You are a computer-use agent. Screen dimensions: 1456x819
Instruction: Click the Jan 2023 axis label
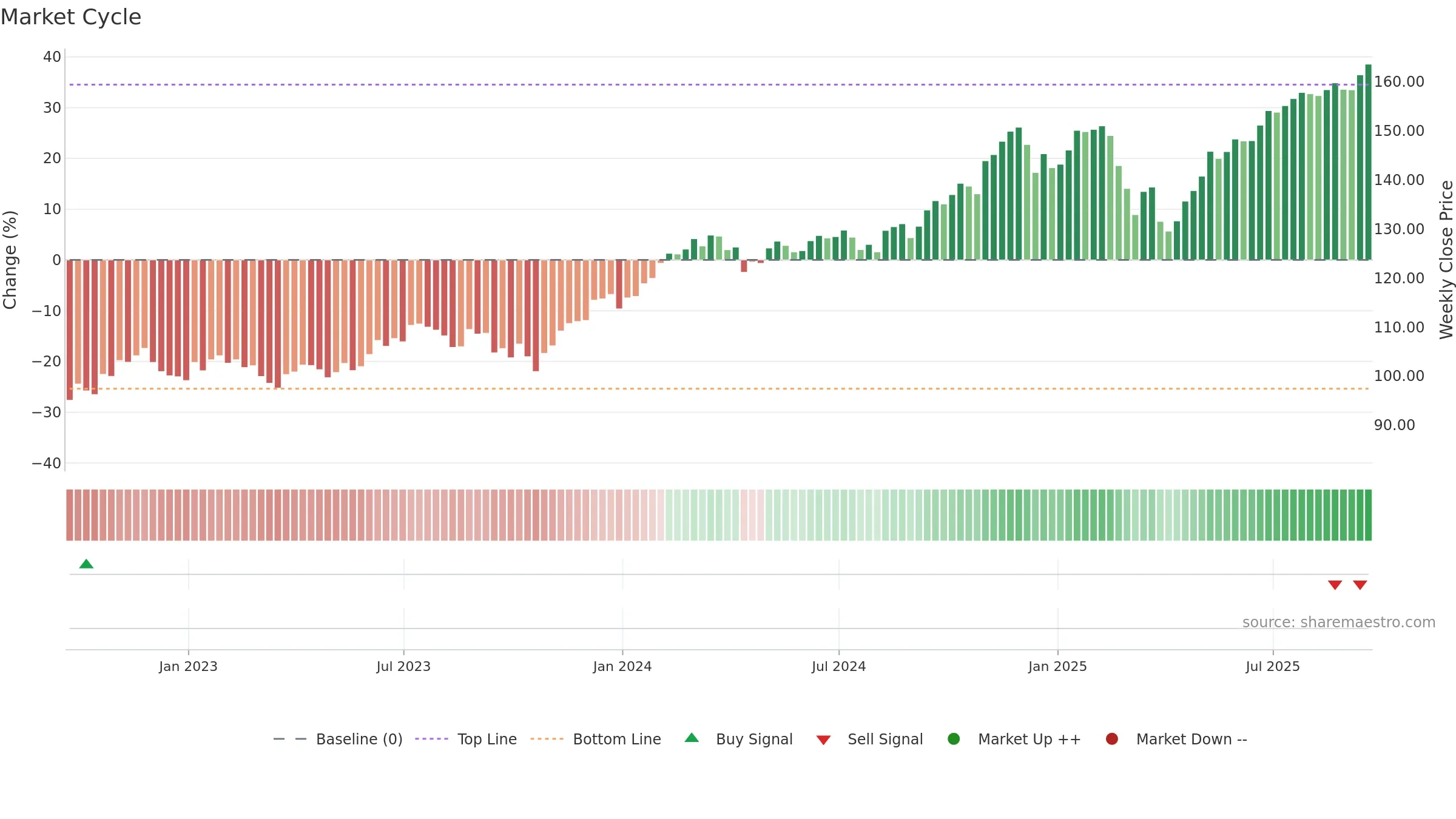tap(188, 666)
